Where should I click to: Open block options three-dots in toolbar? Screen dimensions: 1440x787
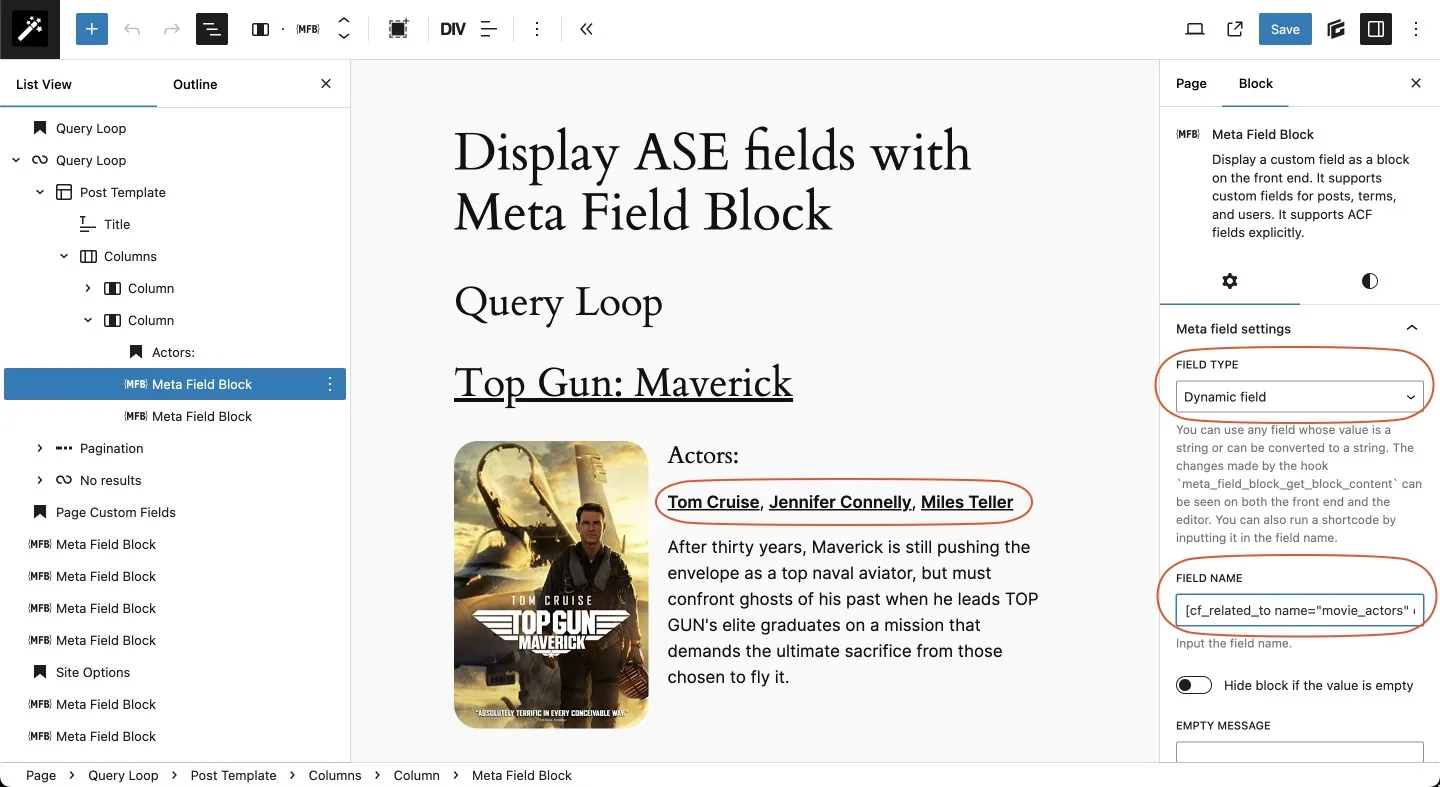(x=537, y=29)
